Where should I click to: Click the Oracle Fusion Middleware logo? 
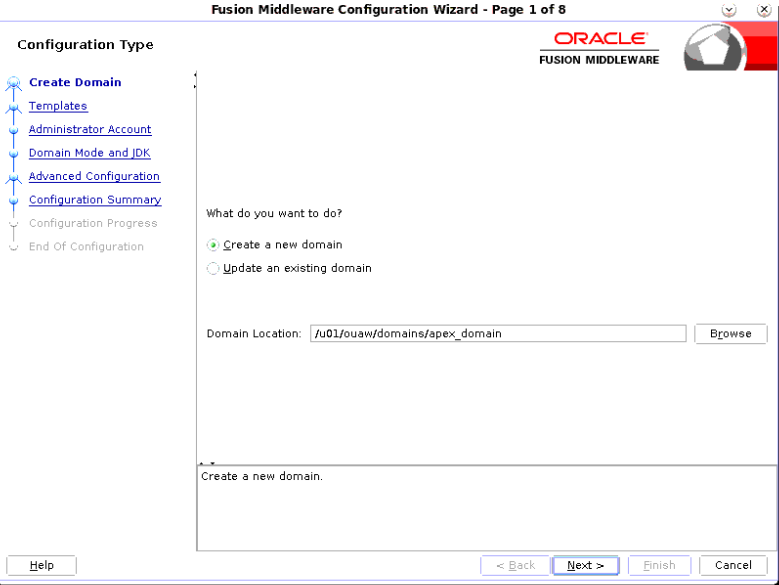[x=599, y=49]
